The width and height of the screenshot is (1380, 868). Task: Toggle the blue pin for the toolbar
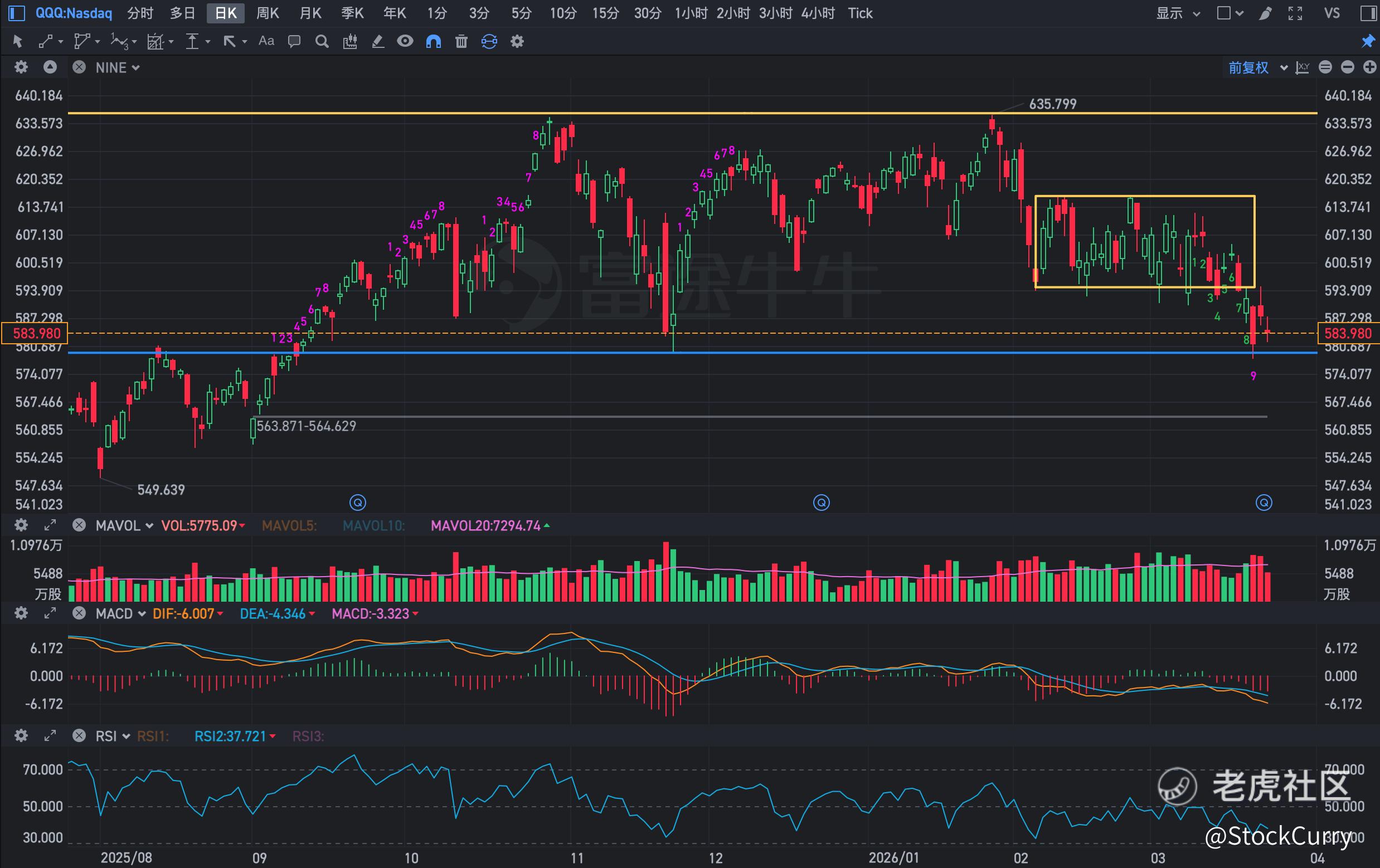coord(1368,41)
